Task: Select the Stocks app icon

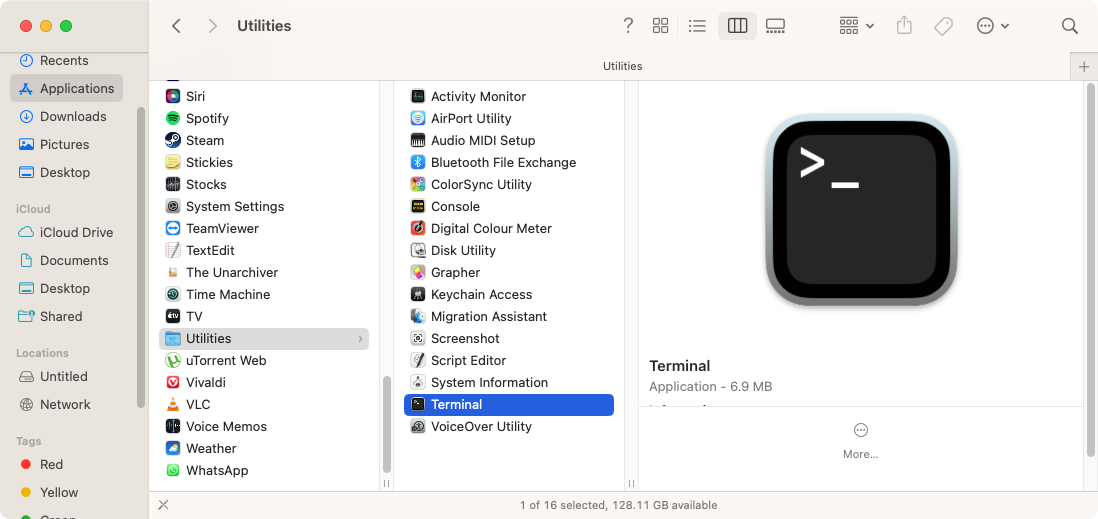Action: 173,184
